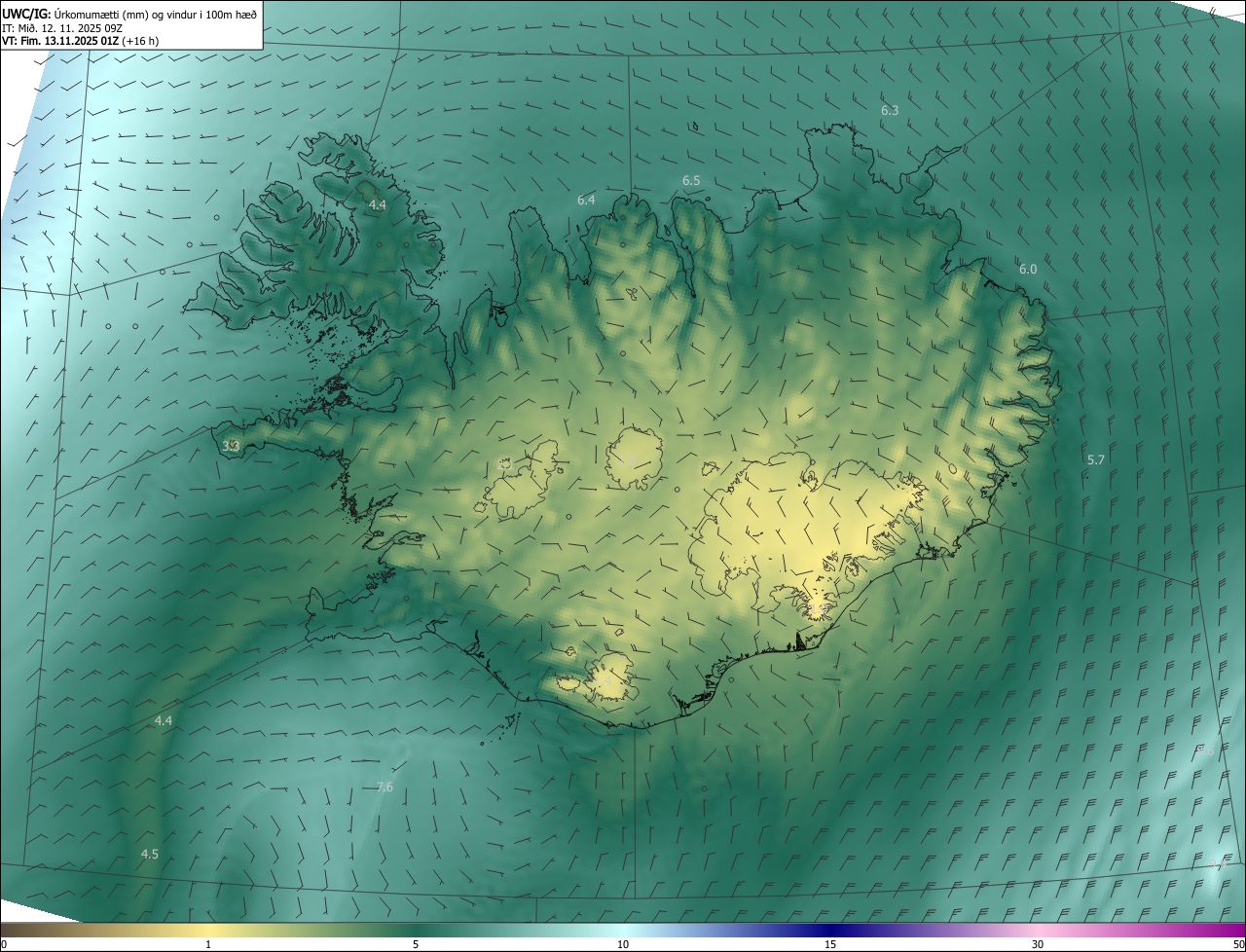Image resolution: width=1246 pixels, height=952 pixels.
Task: Click the value 6.5 on the map
Action: click(691, 181)
